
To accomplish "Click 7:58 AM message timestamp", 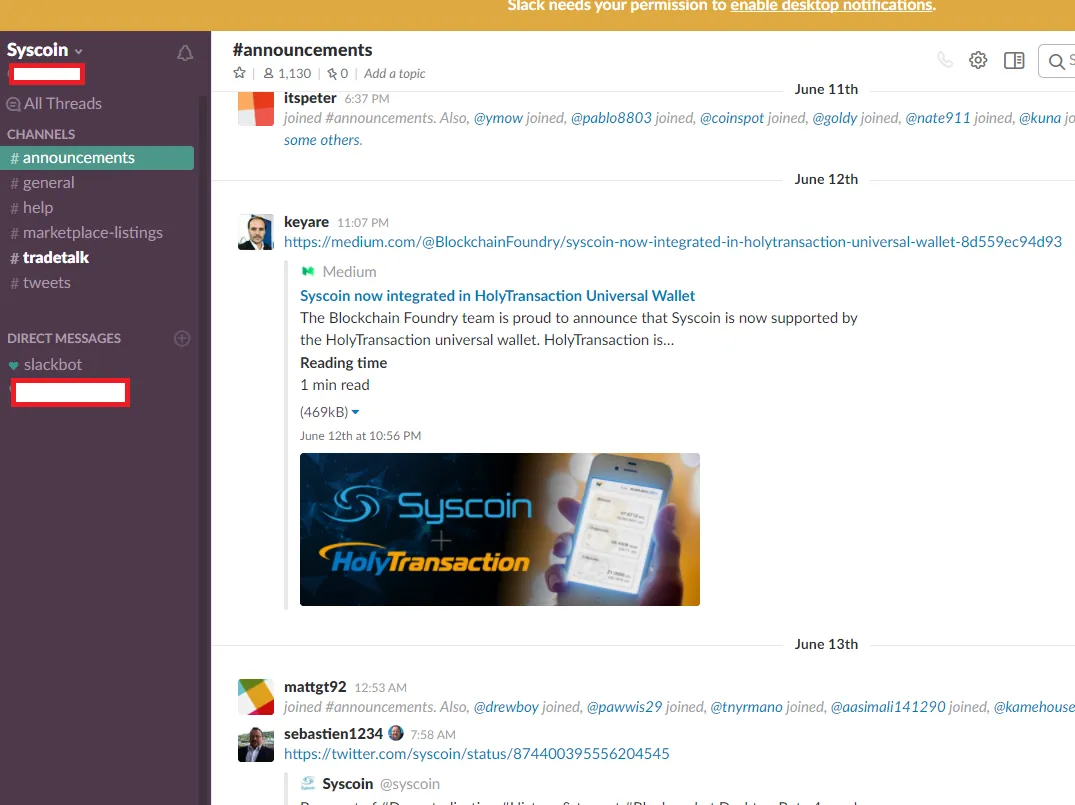I will pyautogui.click(x=433, y=734).
